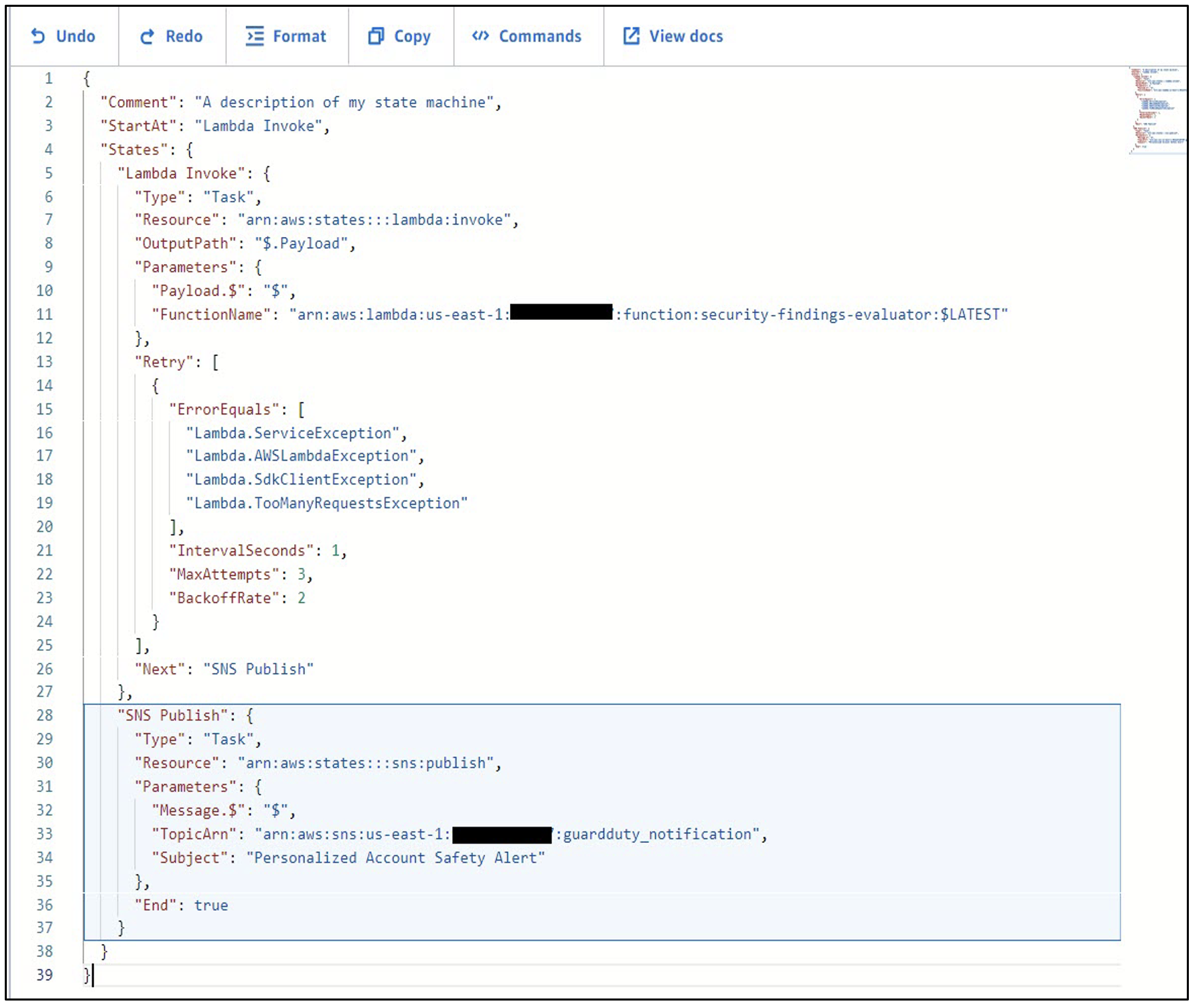Click the Copy label in toolbar
Screen dimensions: 1197x1008
[412, 37]
